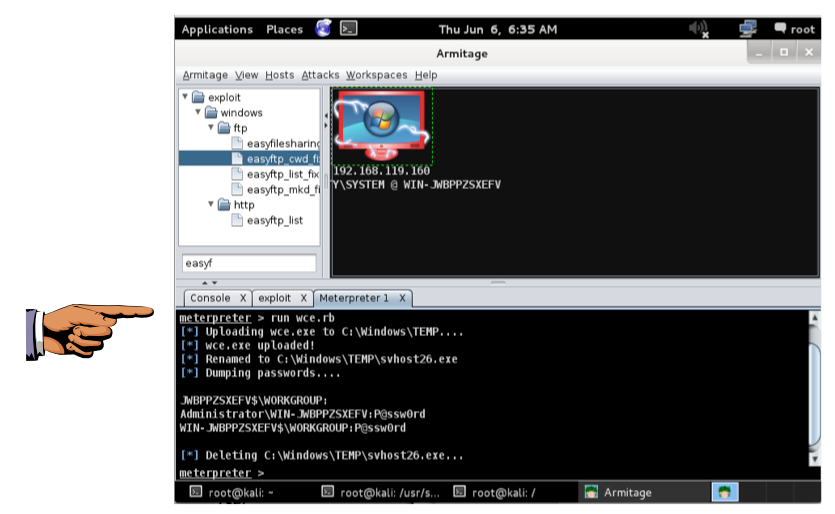The image size is (835, 514).
Task: Open the Armitage menu
Action: pyautogui.click(x=205, y=75)
